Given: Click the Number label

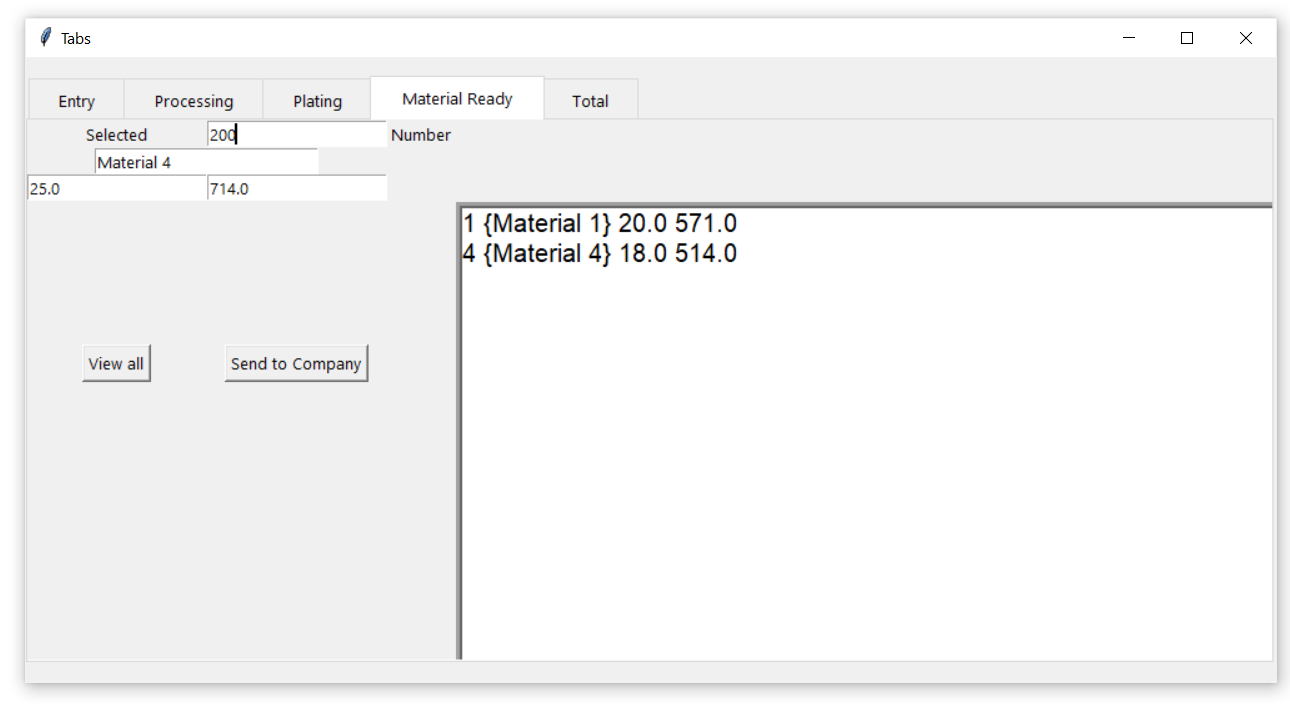Looking at the screenshot, I should pyautogui.click(x=420, y=134).
